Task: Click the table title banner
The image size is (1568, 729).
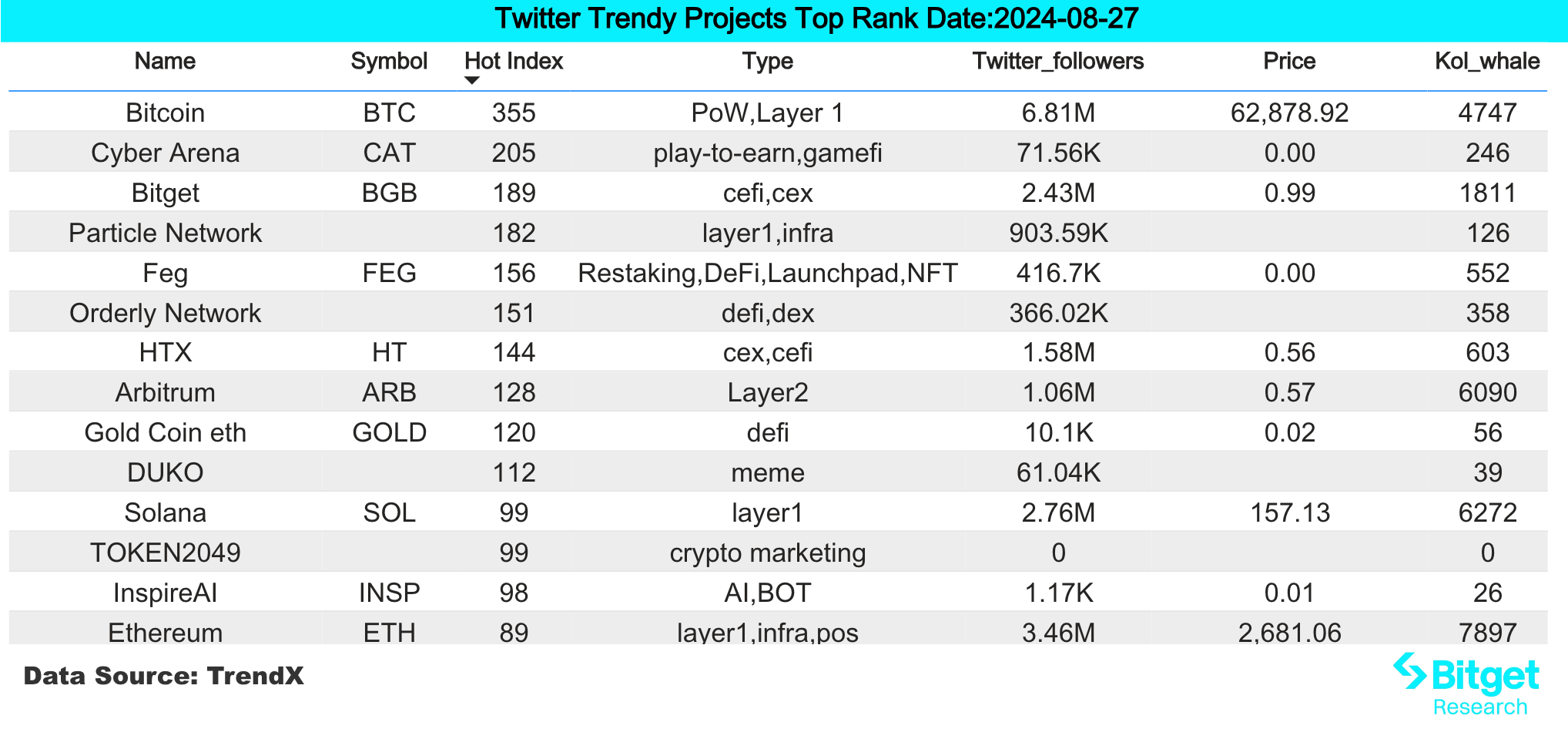Action: [816, 19]
